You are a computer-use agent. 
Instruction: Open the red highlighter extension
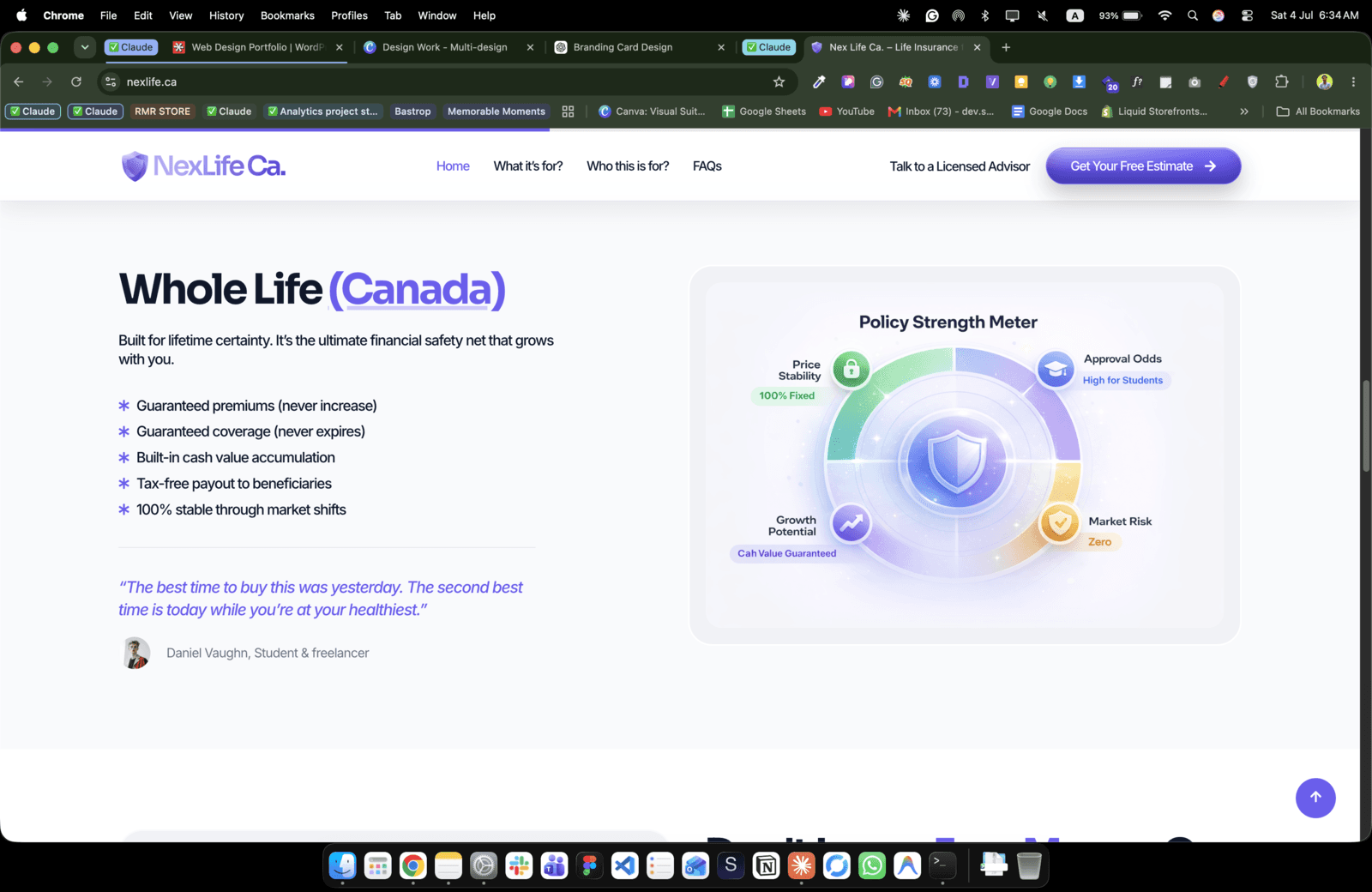click(1224, 81)
